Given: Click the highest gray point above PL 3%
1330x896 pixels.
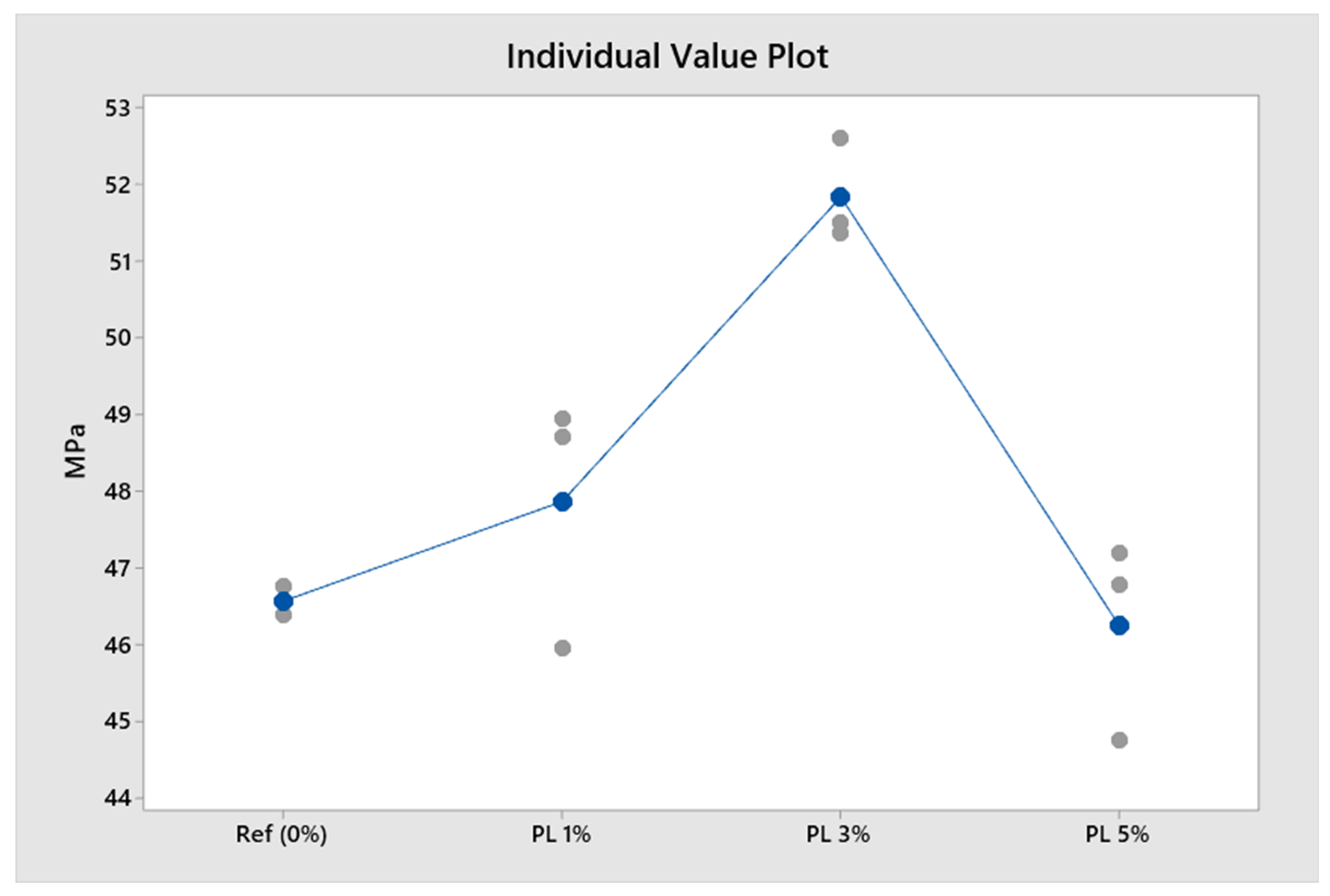Looking at the screenshot, I should 840,138.
